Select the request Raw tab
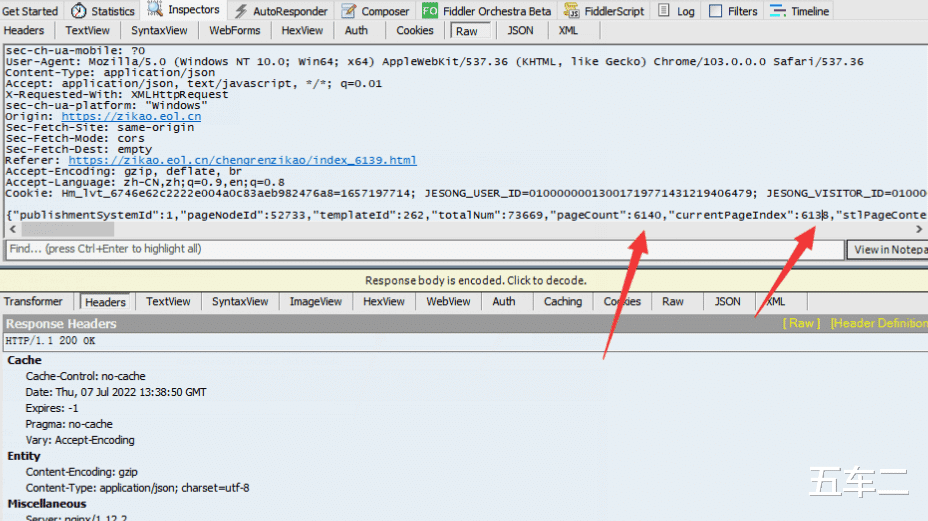This screenshot has width=928, height=521. (x=471, y=31)
